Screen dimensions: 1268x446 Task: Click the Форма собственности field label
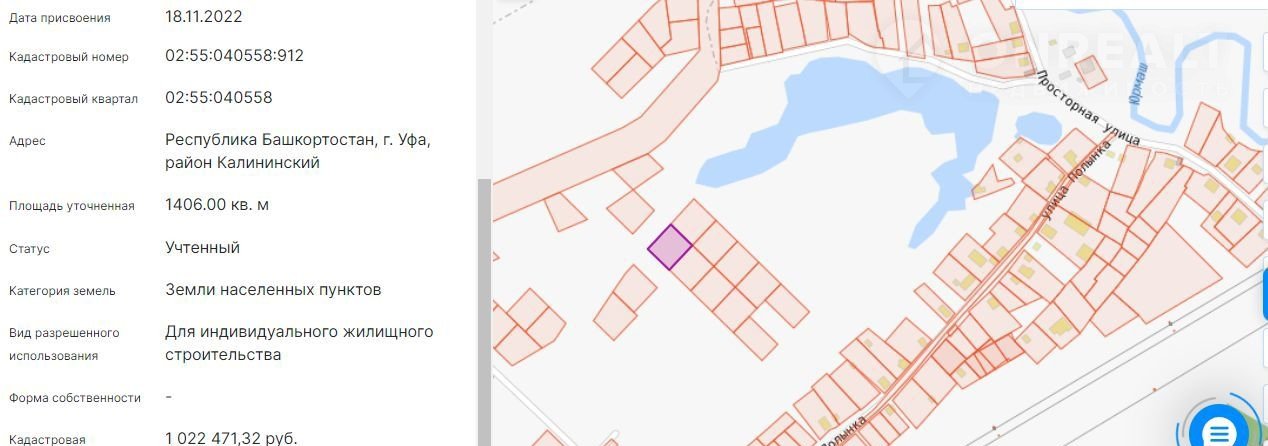[74, 398]
